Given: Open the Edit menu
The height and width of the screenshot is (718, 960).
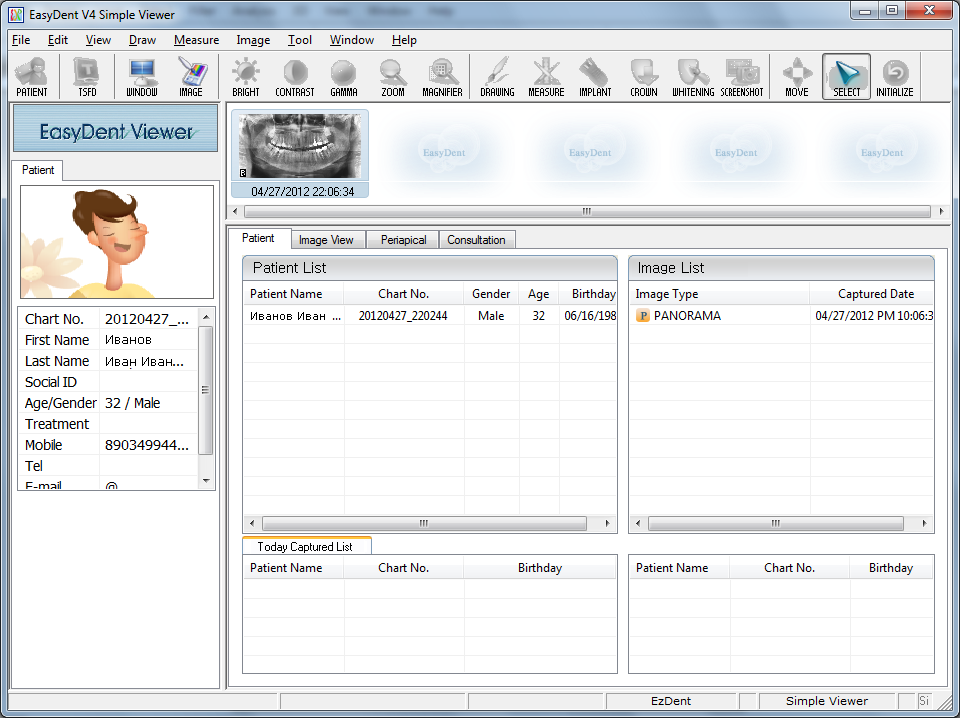Looking at the screenshot, I should (x=58, y=40).
